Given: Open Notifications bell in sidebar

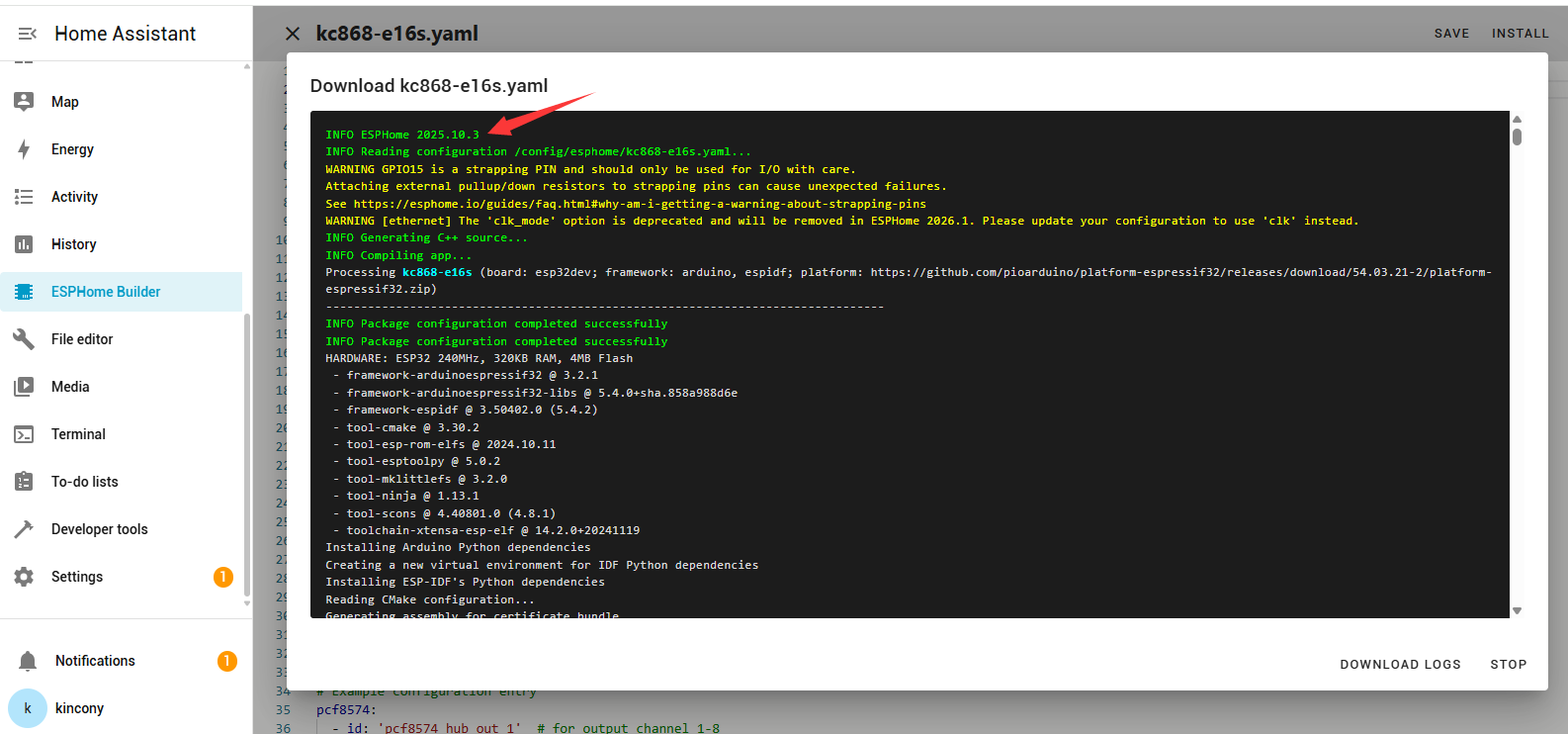Looking at the screenshot, I should tap(29, 661).
